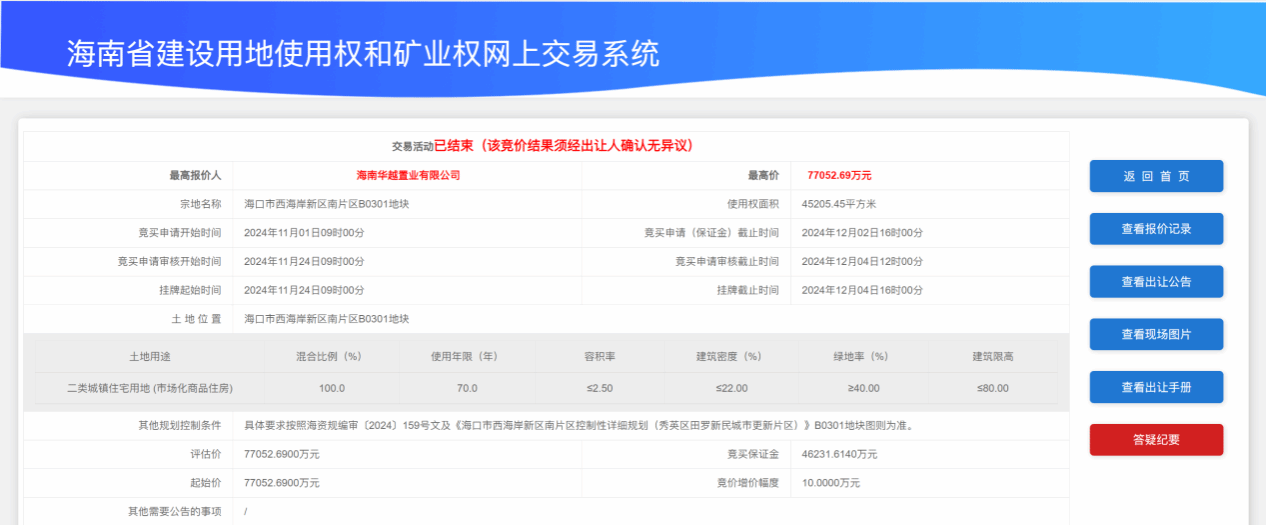Select highest bidder name 海南华越置业有限公司
This screenshot has height=525, width=1266.
tap(408, 175)
